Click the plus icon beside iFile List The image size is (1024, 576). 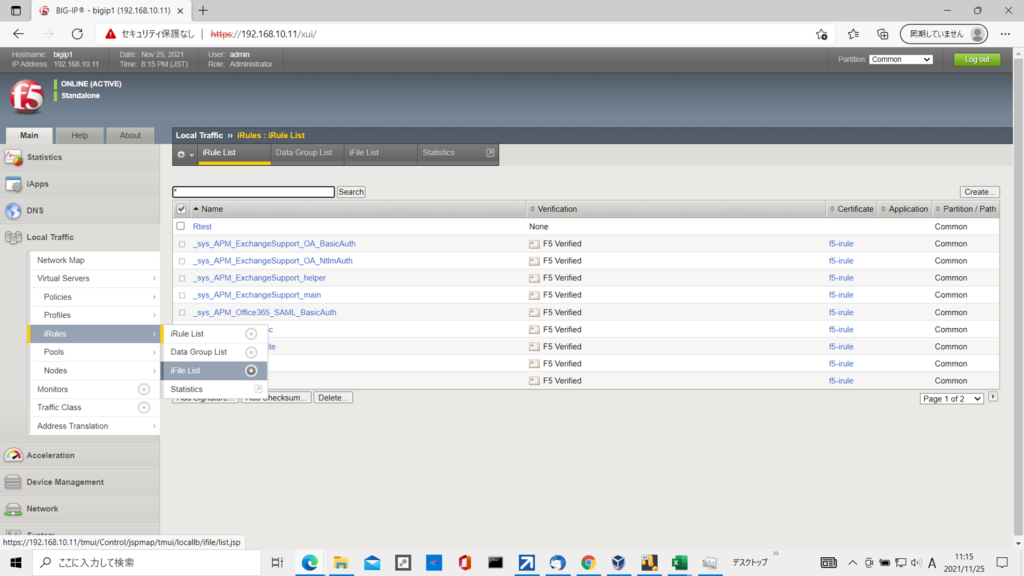tap(251, 371)
